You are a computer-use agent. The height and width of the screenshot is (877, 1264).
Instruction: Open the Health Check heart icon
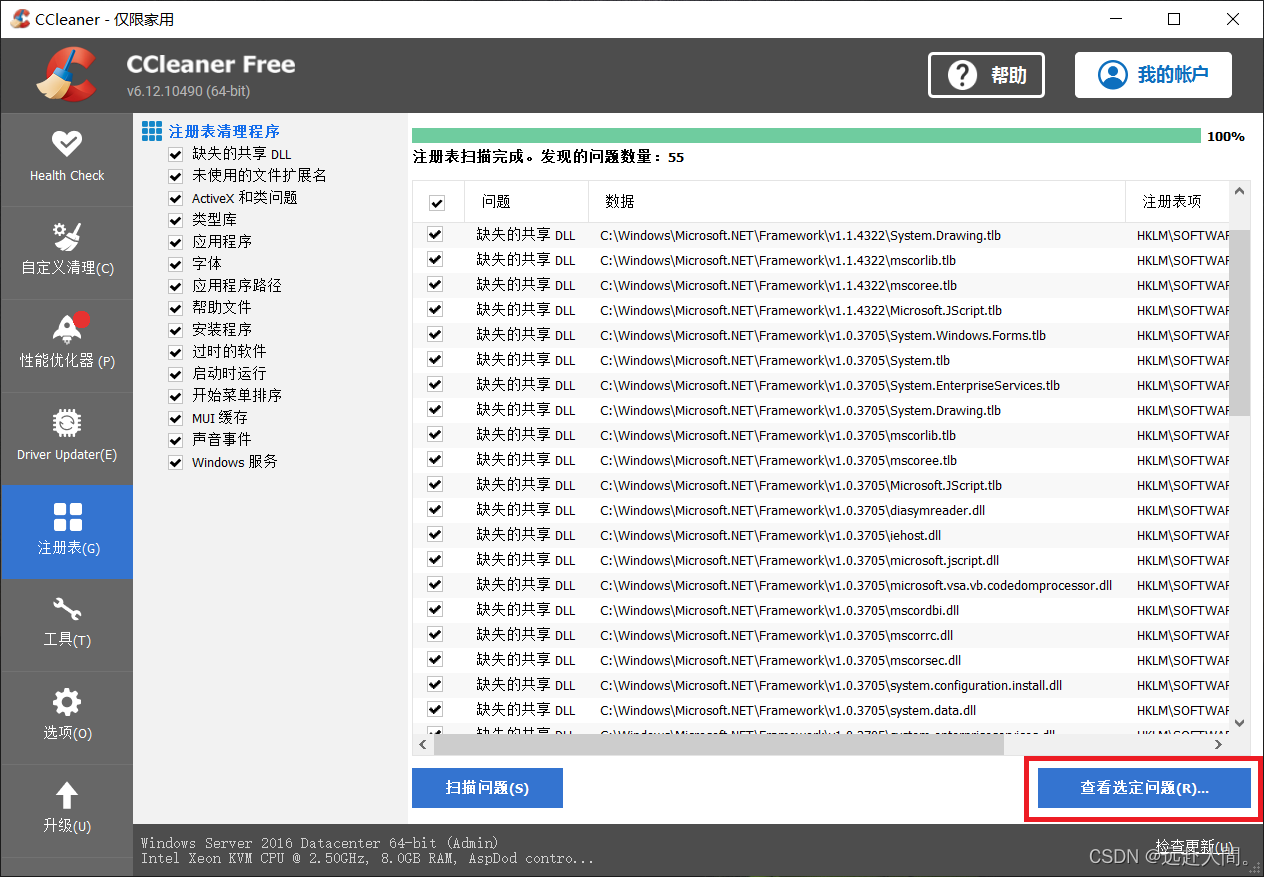[x=67, y=144]
